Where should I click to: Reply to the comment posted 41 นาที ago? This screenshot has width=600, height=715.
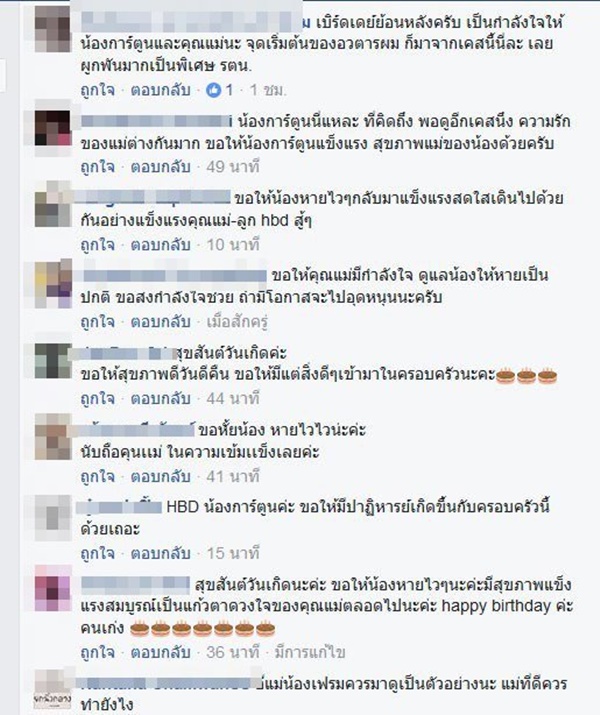tap(160, 477)
